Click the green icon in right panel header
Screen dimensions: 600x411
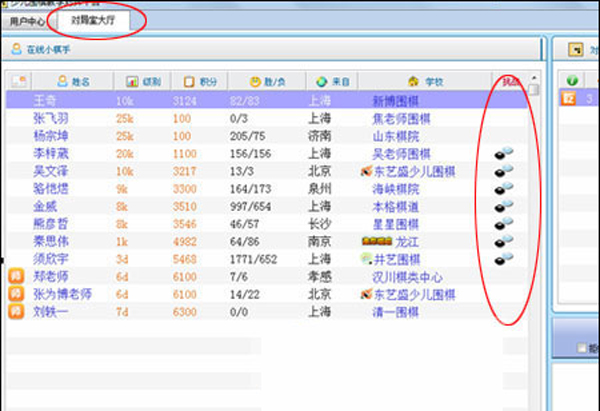572,81
